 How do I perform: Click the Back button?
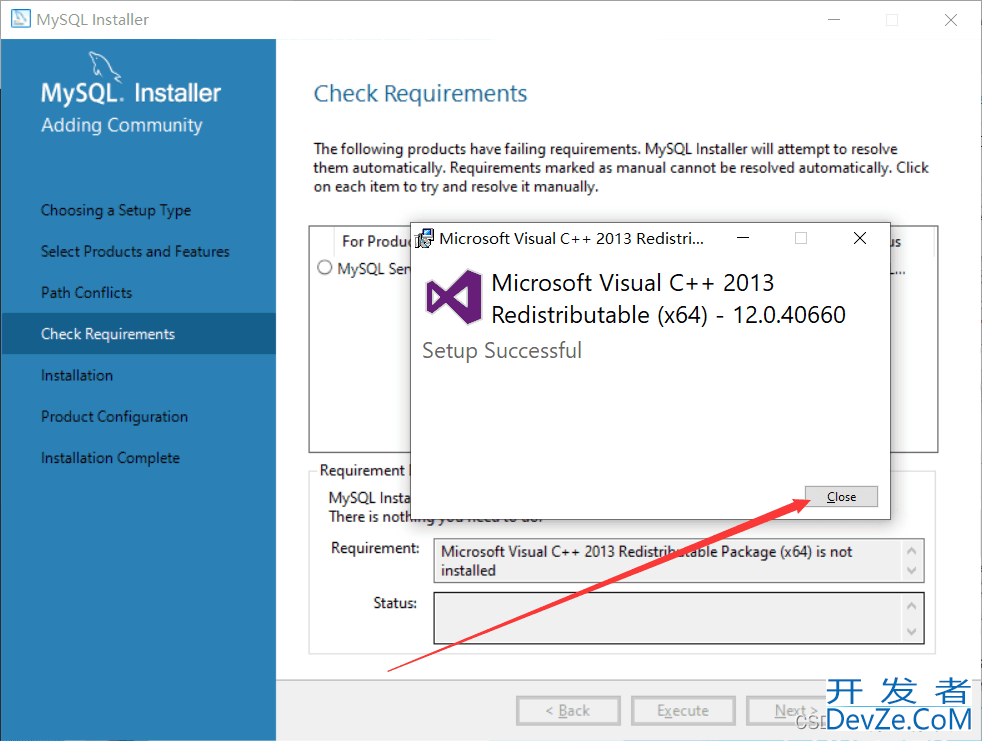click(568, 711)
